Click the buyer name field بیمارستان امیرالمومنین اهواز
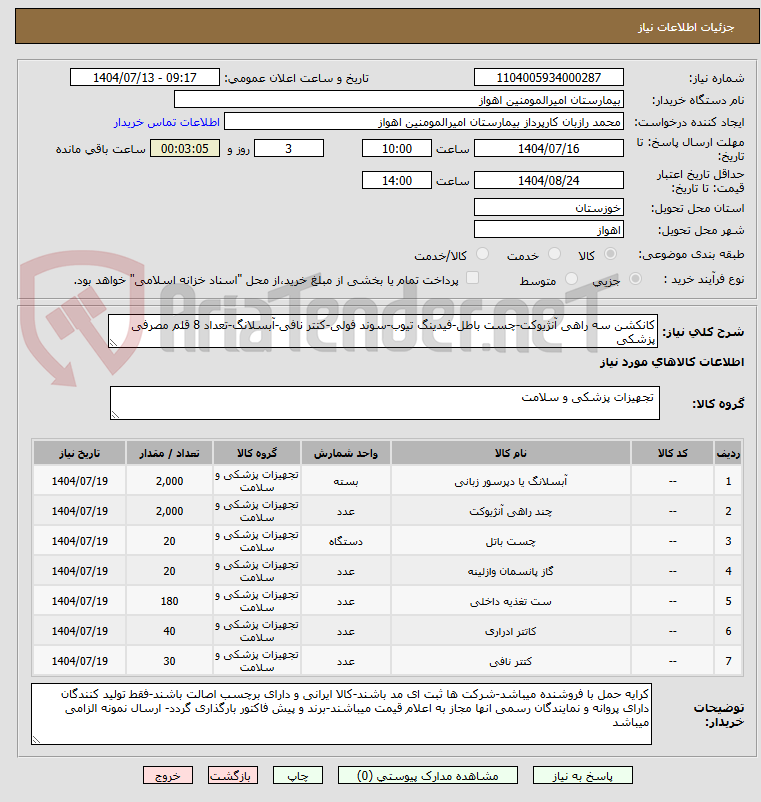Viewport: 761px width, 802px height. click(399, 99)
